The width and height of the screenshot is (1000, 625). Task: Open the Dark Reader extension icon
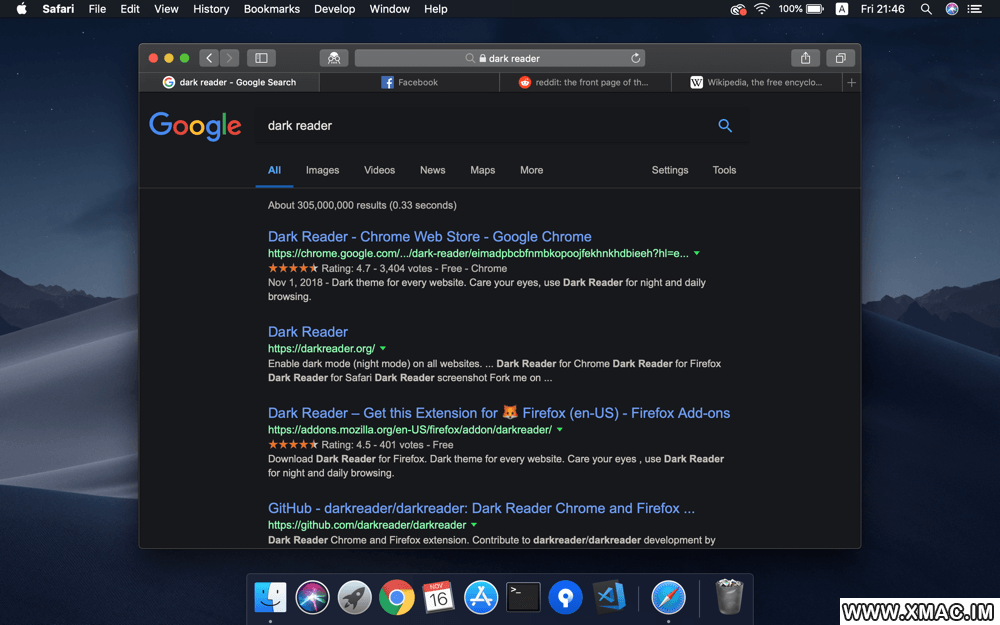(x=334, y=58)
